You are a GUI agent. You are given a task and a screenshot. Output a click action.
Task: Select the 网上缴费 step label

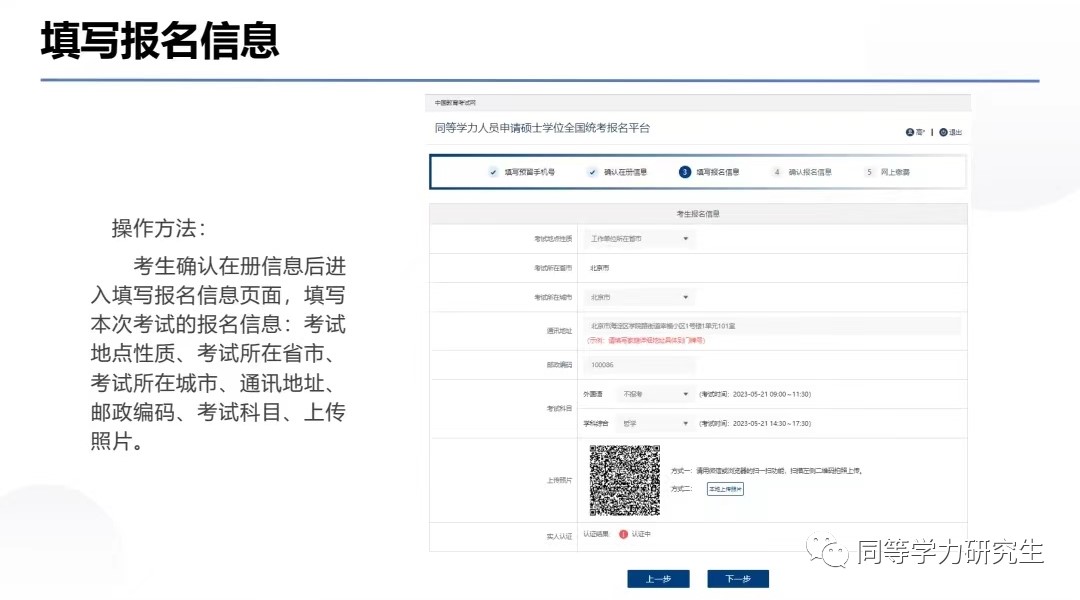pos(896,172)
